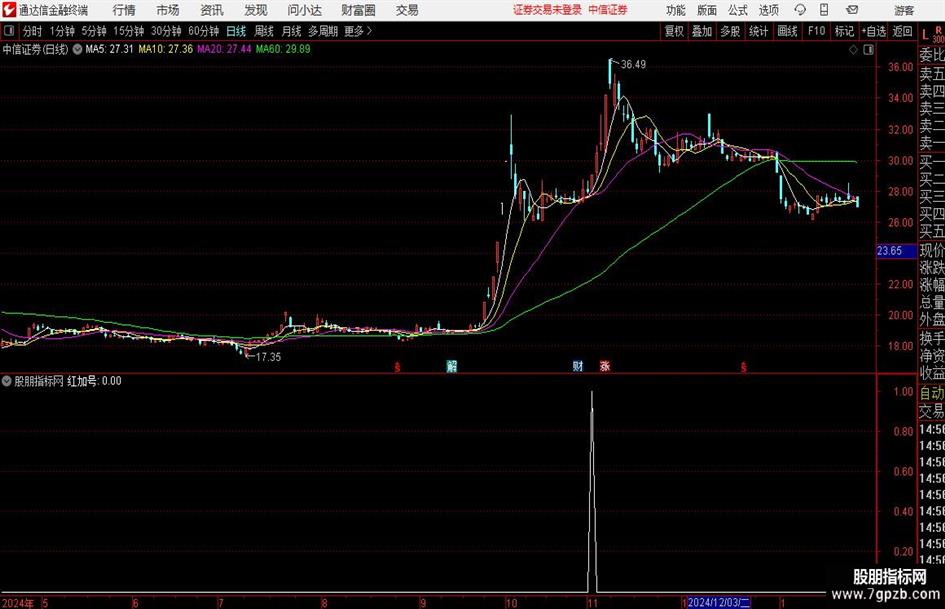Expand the 股朋指标网 indicator dropdown arrow
Viewport: 945px width, 609px height.
point(7,381)
